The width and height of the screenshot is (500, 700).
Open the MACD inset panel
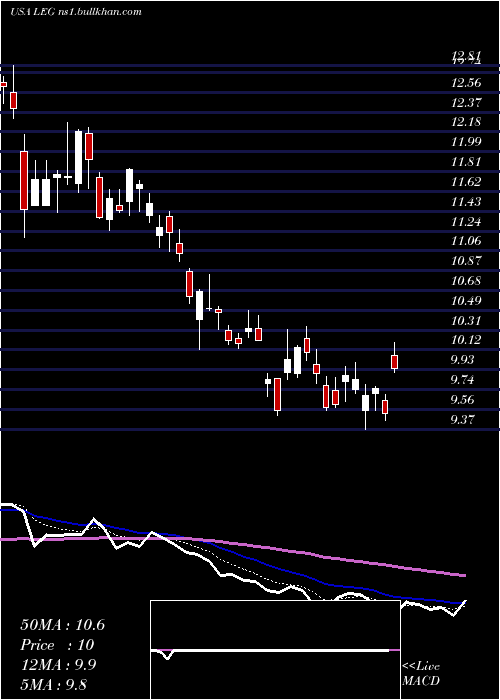coord(275,650)
